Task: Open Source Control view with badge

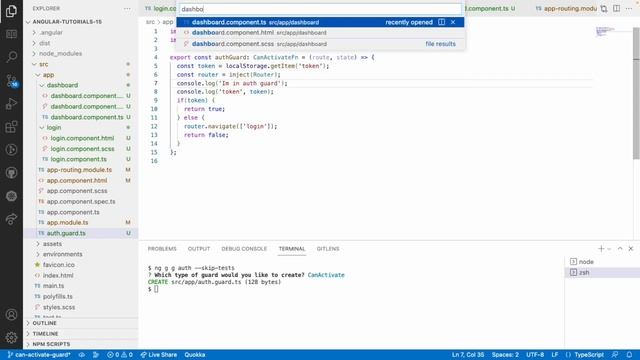Action: coord(11,80)
